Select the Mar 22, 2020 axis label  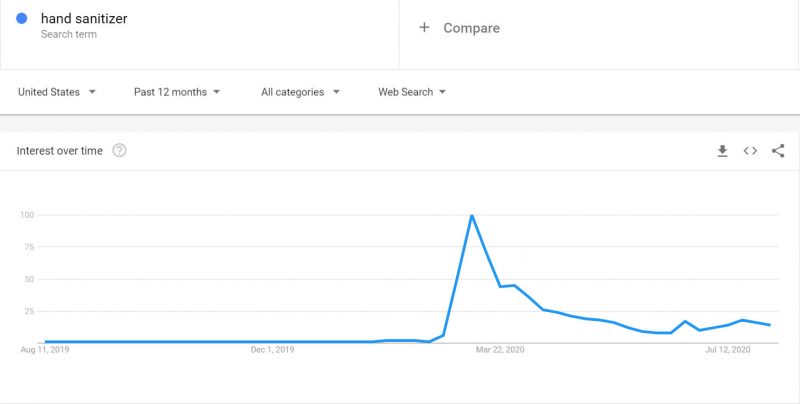500,350
